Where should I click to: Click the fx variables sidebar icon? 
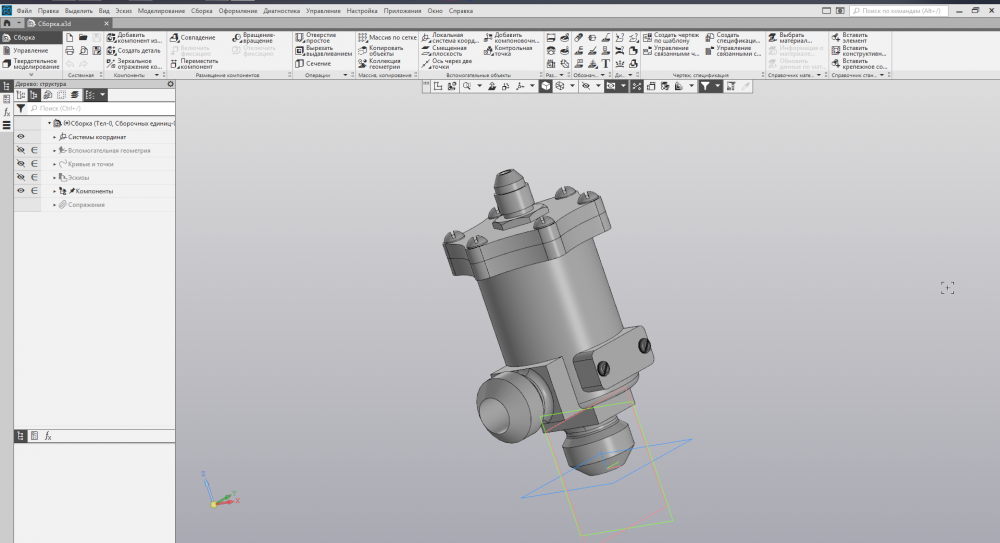(x=6, y=112)
